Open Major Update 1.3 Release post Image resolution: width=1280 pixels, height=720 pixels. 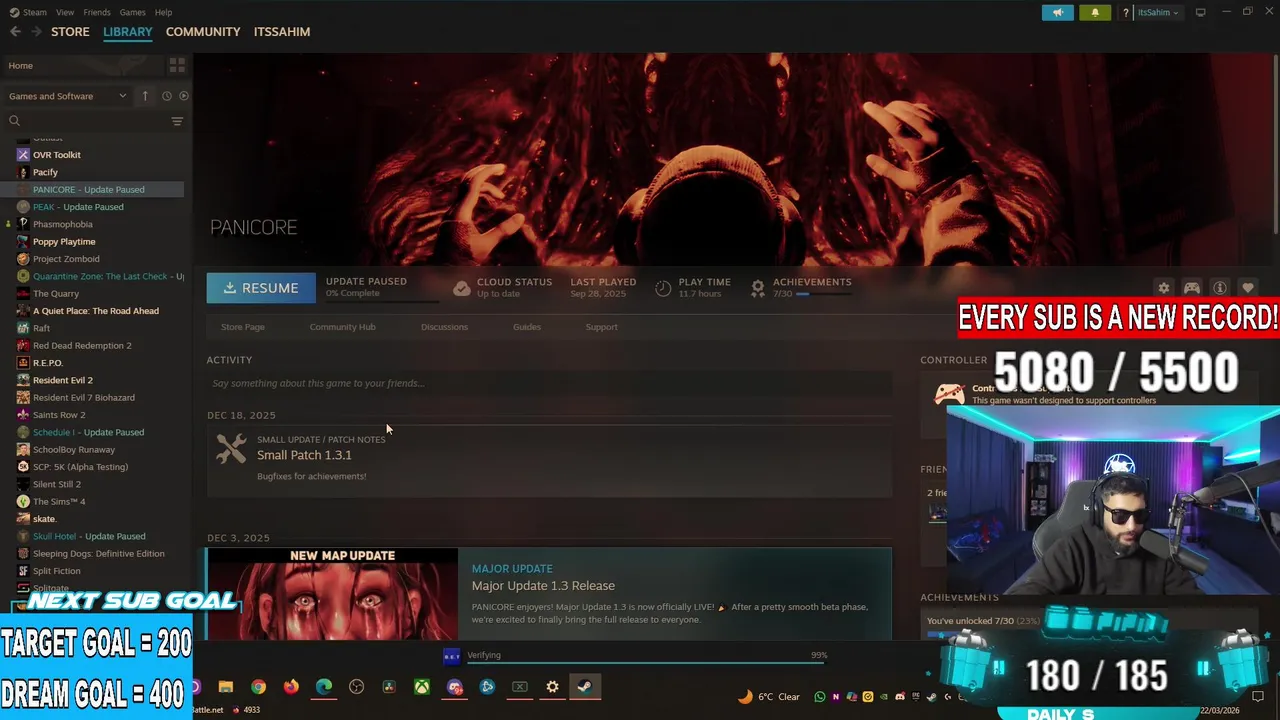(x=543, y=586)
